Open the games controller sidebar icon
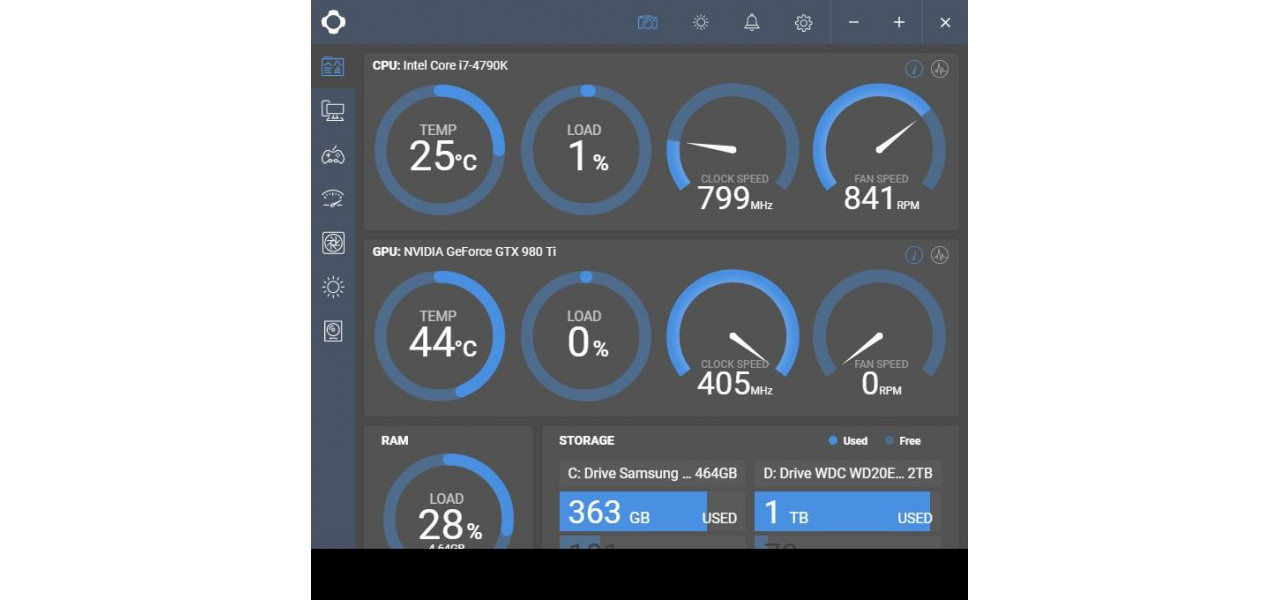This screenshot has height=600, width=1280. coord(333,155)
